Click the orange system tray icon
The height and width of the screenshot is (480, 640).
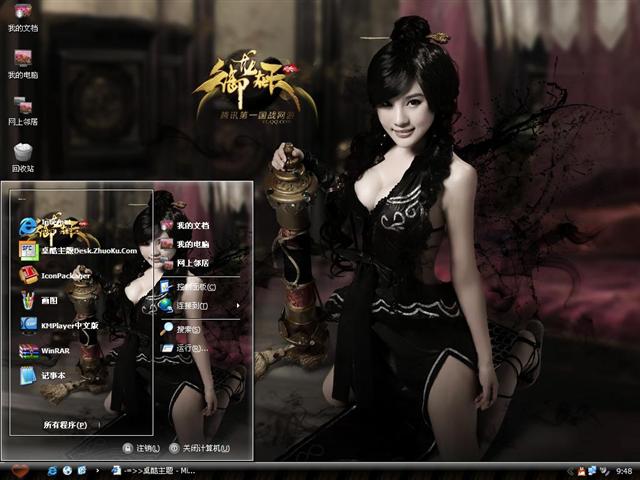[581, 471]
